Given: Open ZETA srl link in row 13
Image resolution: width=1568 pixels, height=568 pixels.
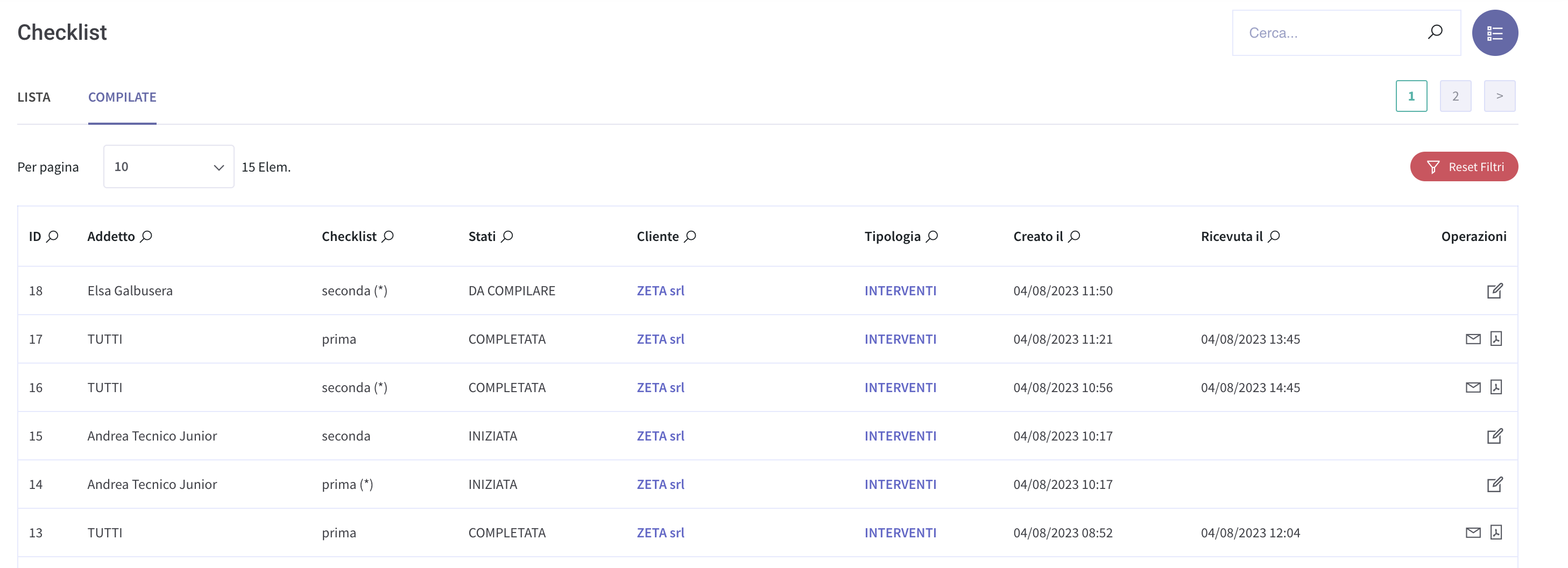Looking at the screenshot, I should click(660, 532).
